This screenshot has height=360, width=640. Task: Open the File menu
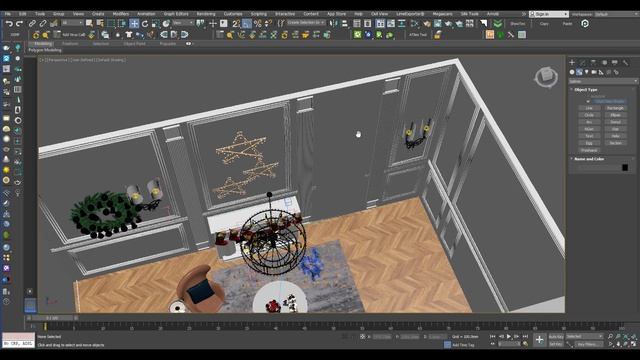point(8,14)
